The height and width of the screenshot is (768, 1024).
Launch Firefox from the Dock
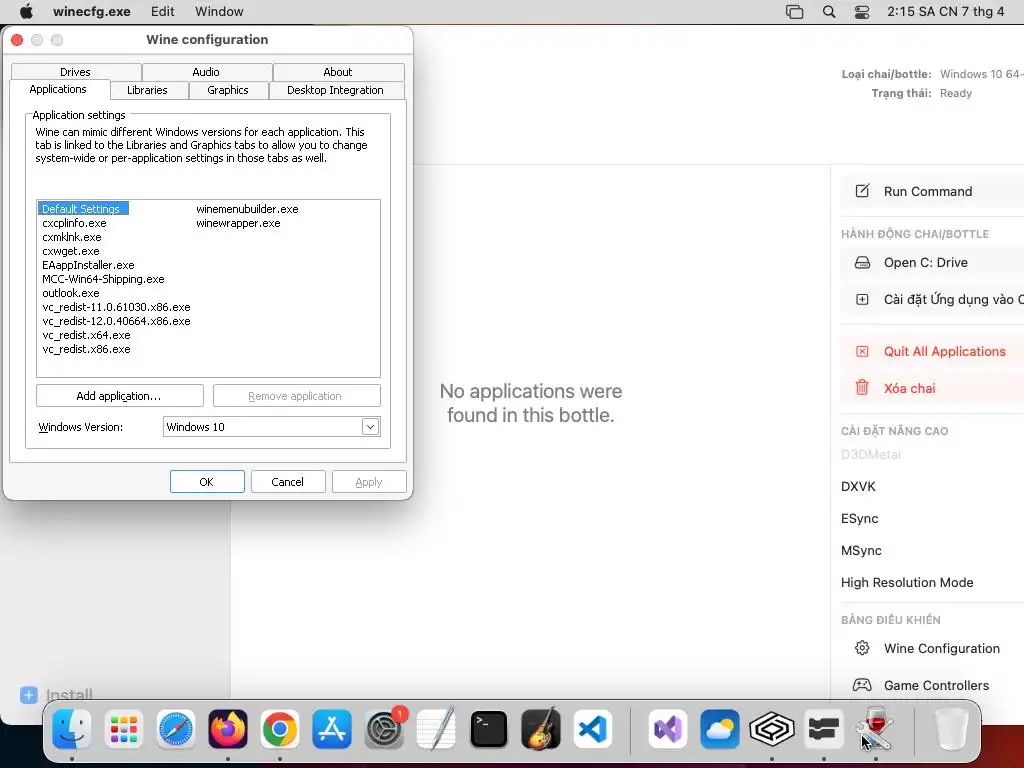(x=228, y=729)
